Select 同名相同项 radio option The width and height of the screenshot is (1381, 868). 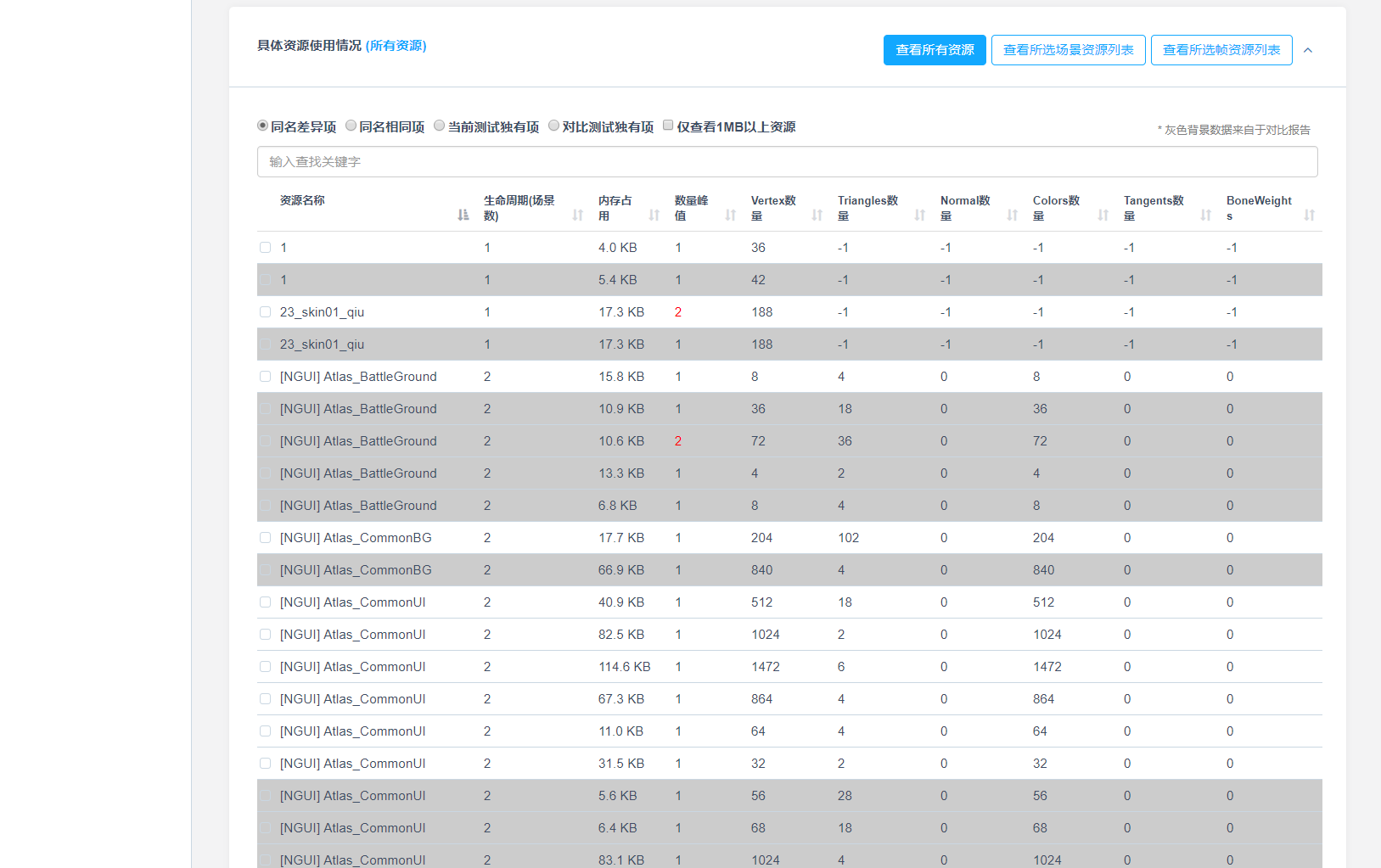[351, 126]
